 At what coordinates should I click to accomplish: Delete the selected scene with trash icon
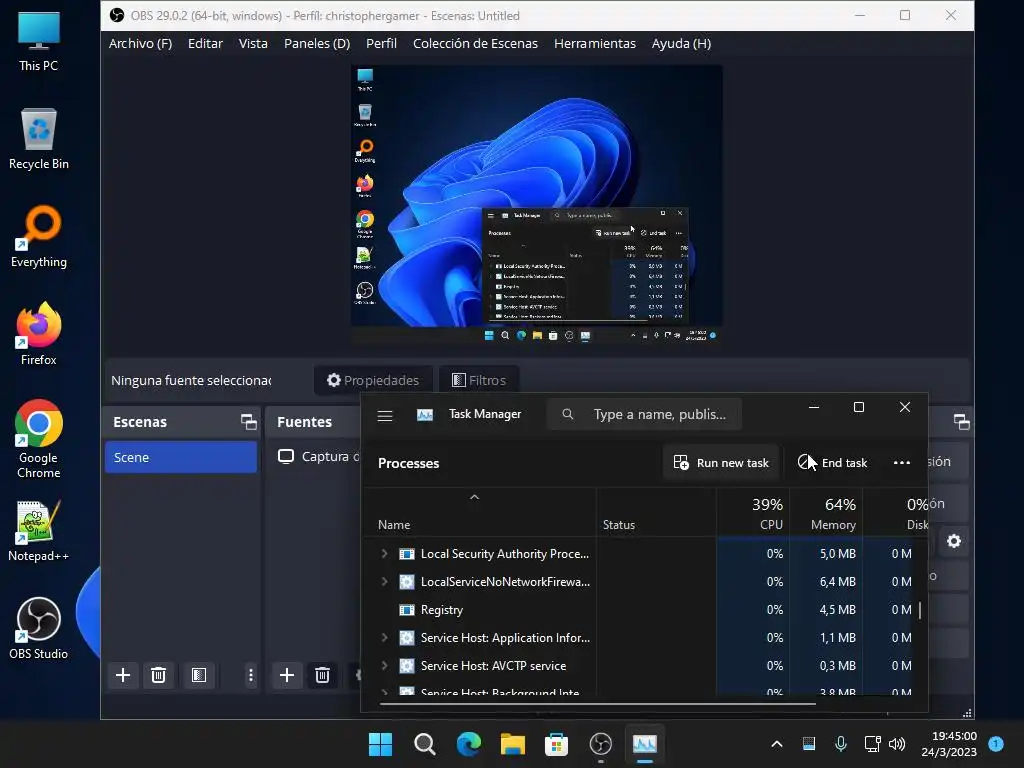pos(158,675)
